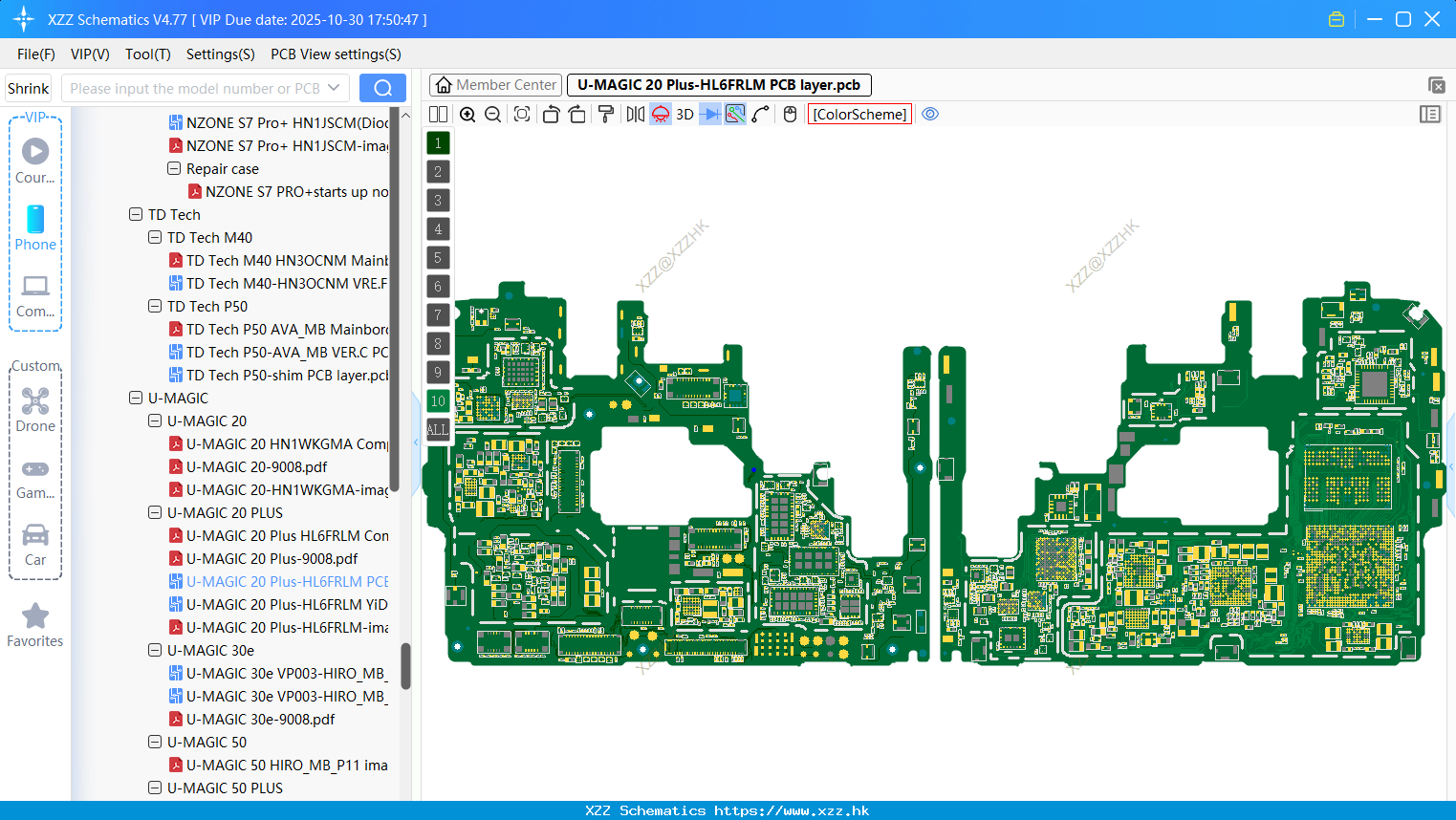Click the tree panel vertical scrollbar thumb
This screenshot has height=820, width=1456.
pos(405,666)
